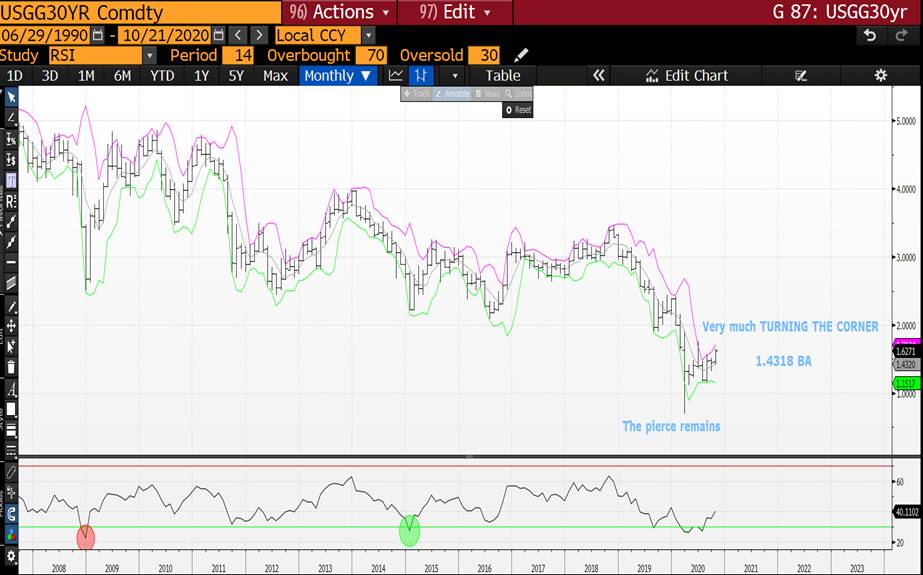923x575 pixels.
Task: Open the fill color square tool
Action: [11, 410]
